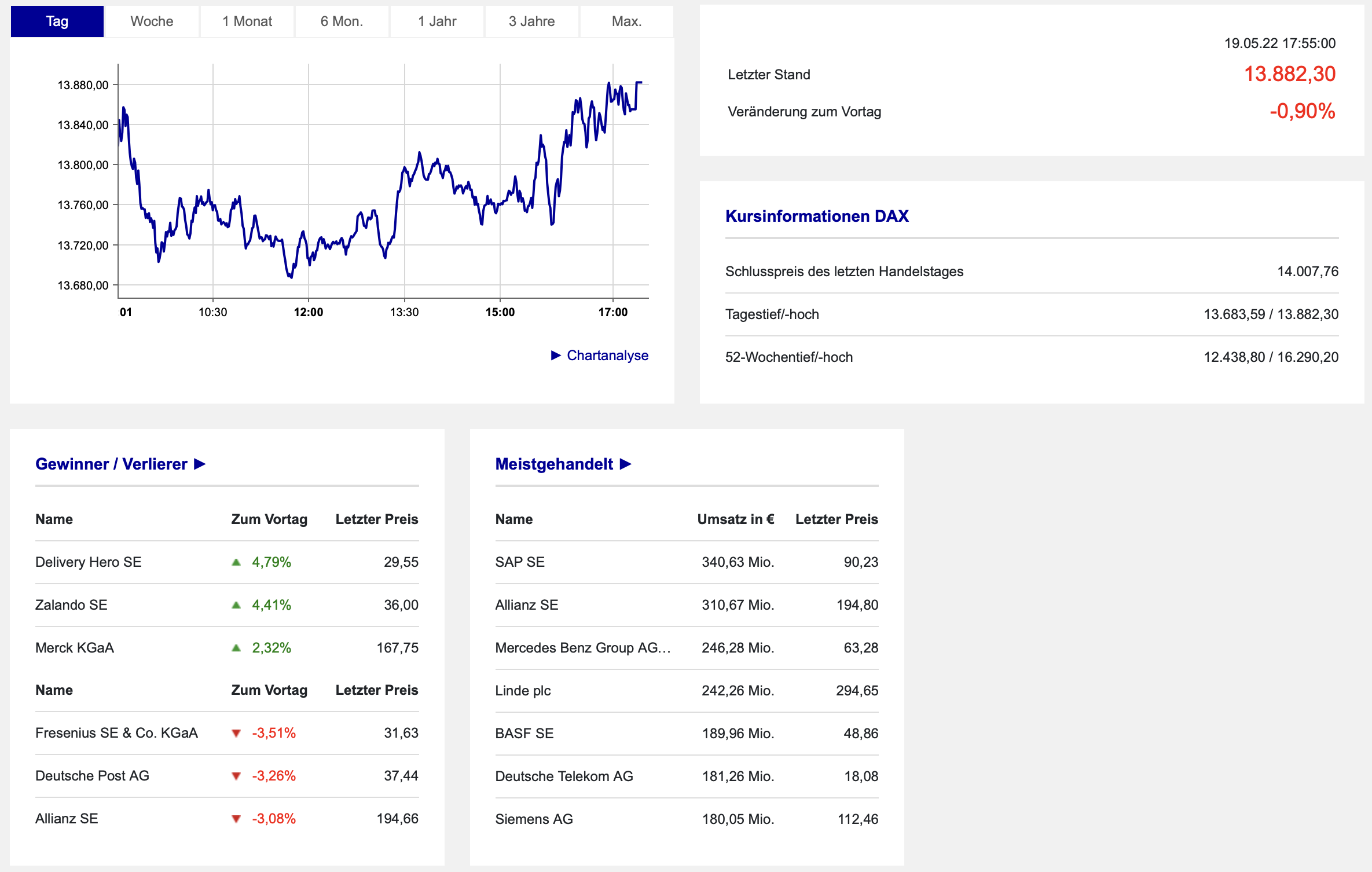Click the DAX intraday chart line area
This screenshot has height=872, width=1372.
383,181
